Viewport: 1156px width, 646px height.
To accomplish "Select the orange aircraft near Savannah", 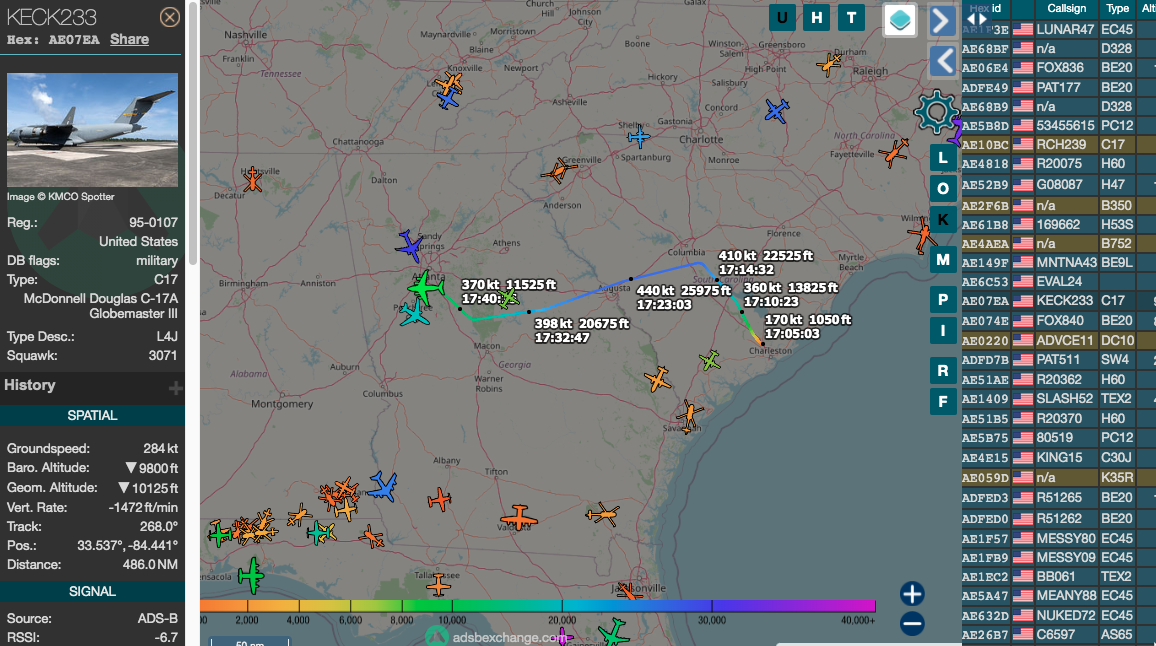I will pyautogui.click(x=689, y=415).
